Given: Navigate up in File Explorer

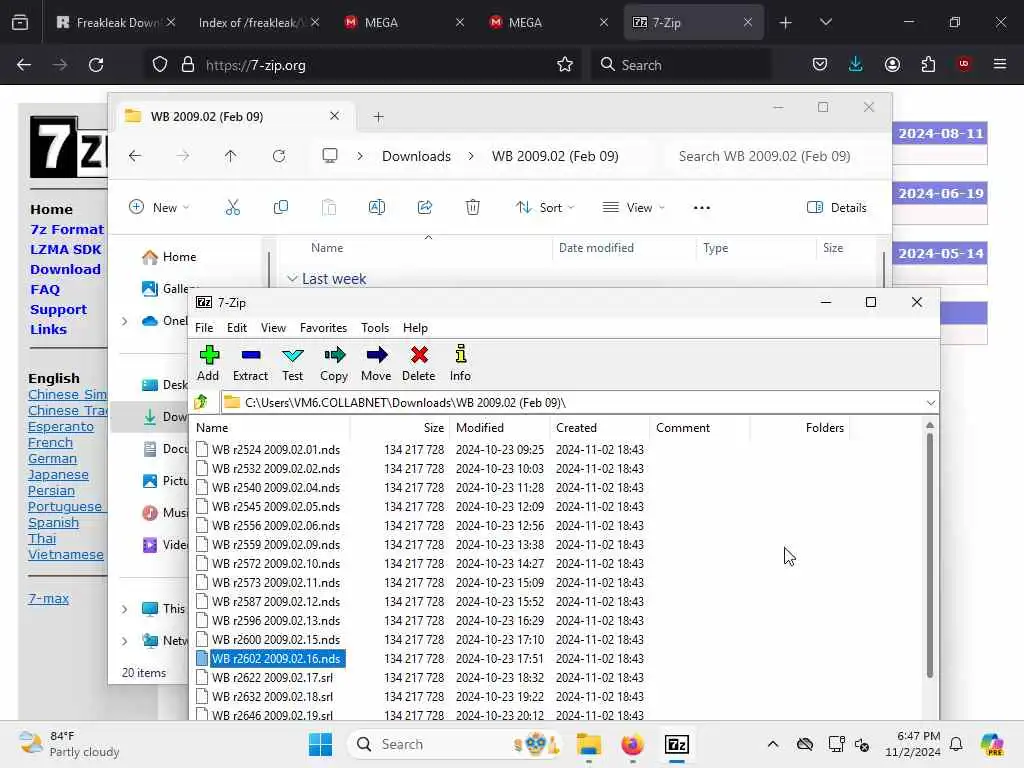Looking at the screenshot, I should [231, 156].
